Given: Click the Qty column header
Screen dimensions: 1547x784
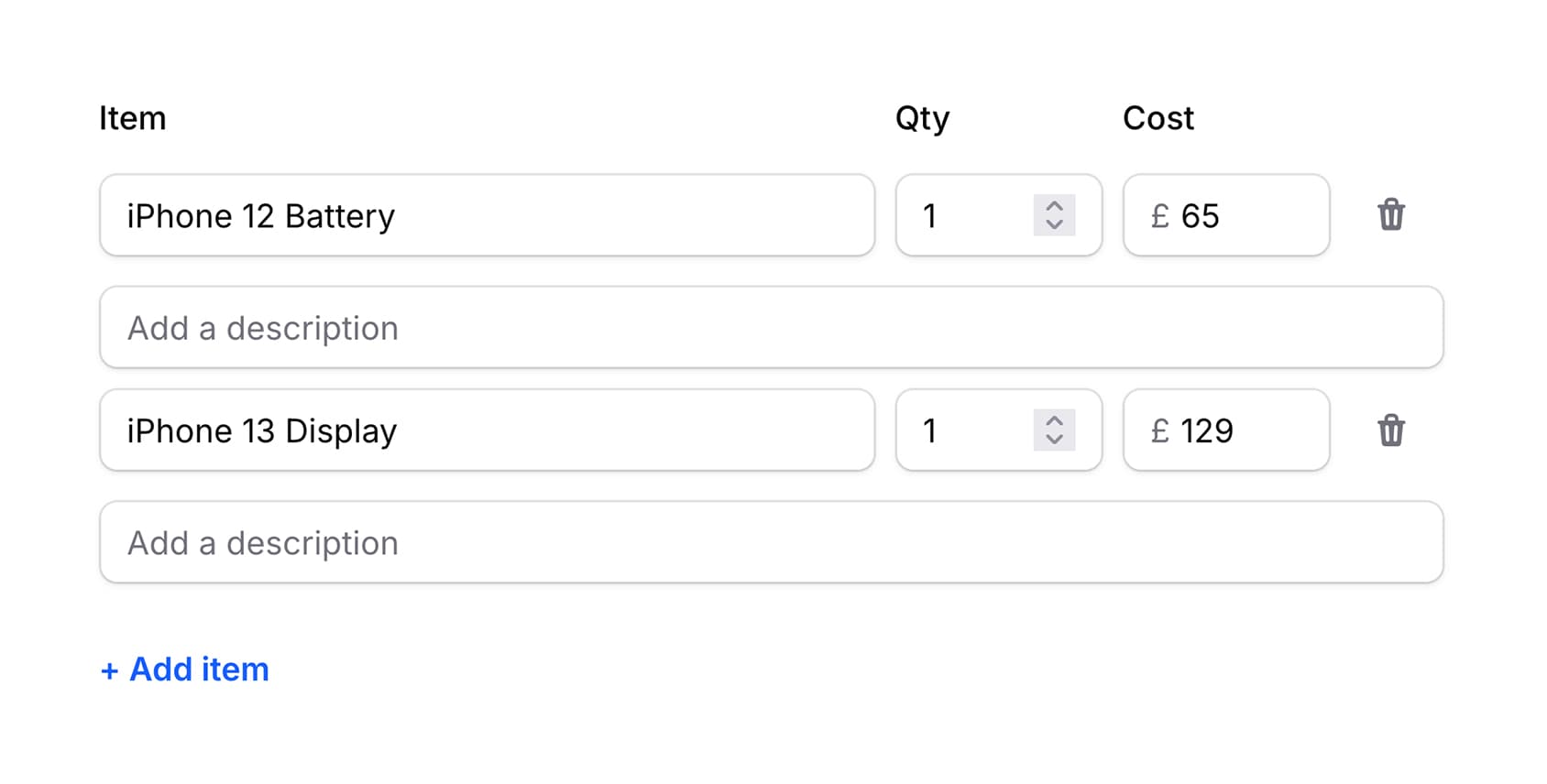Looking at the screenshot, I should point(922,118).
